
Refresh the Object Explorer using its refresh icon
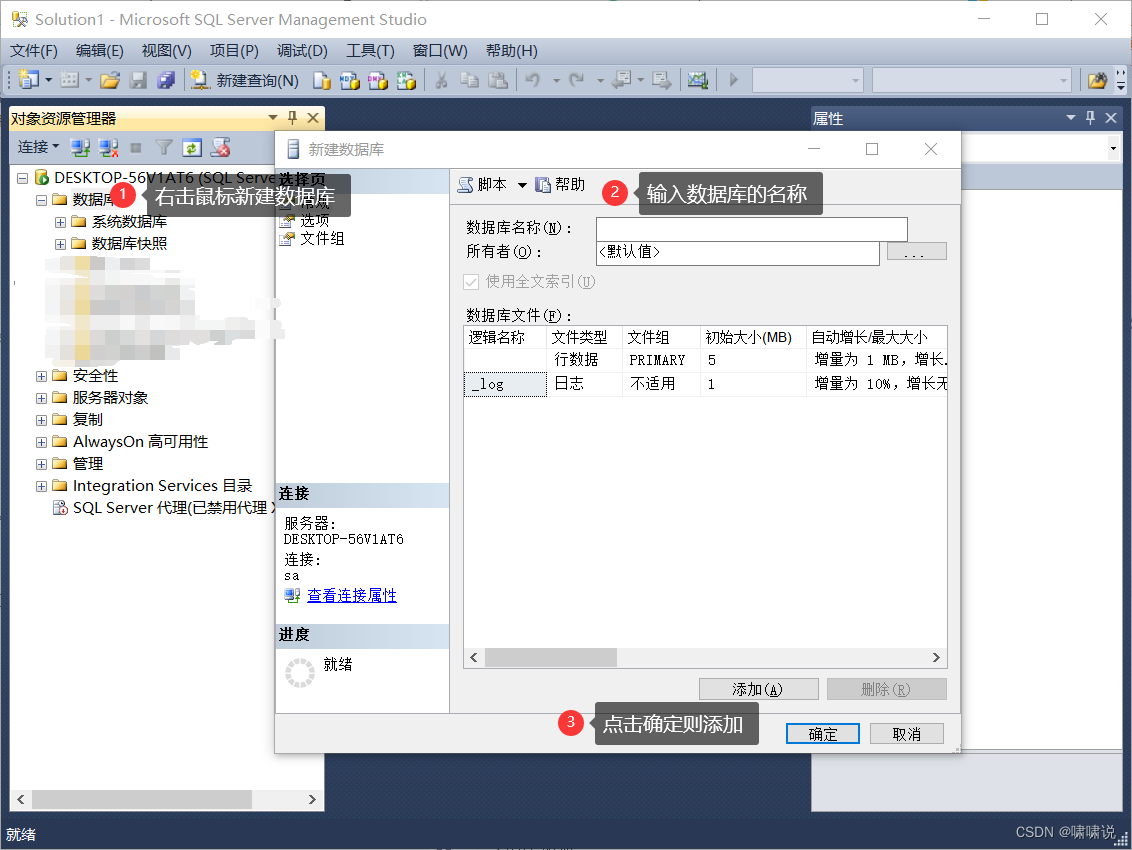coord(193,147)
